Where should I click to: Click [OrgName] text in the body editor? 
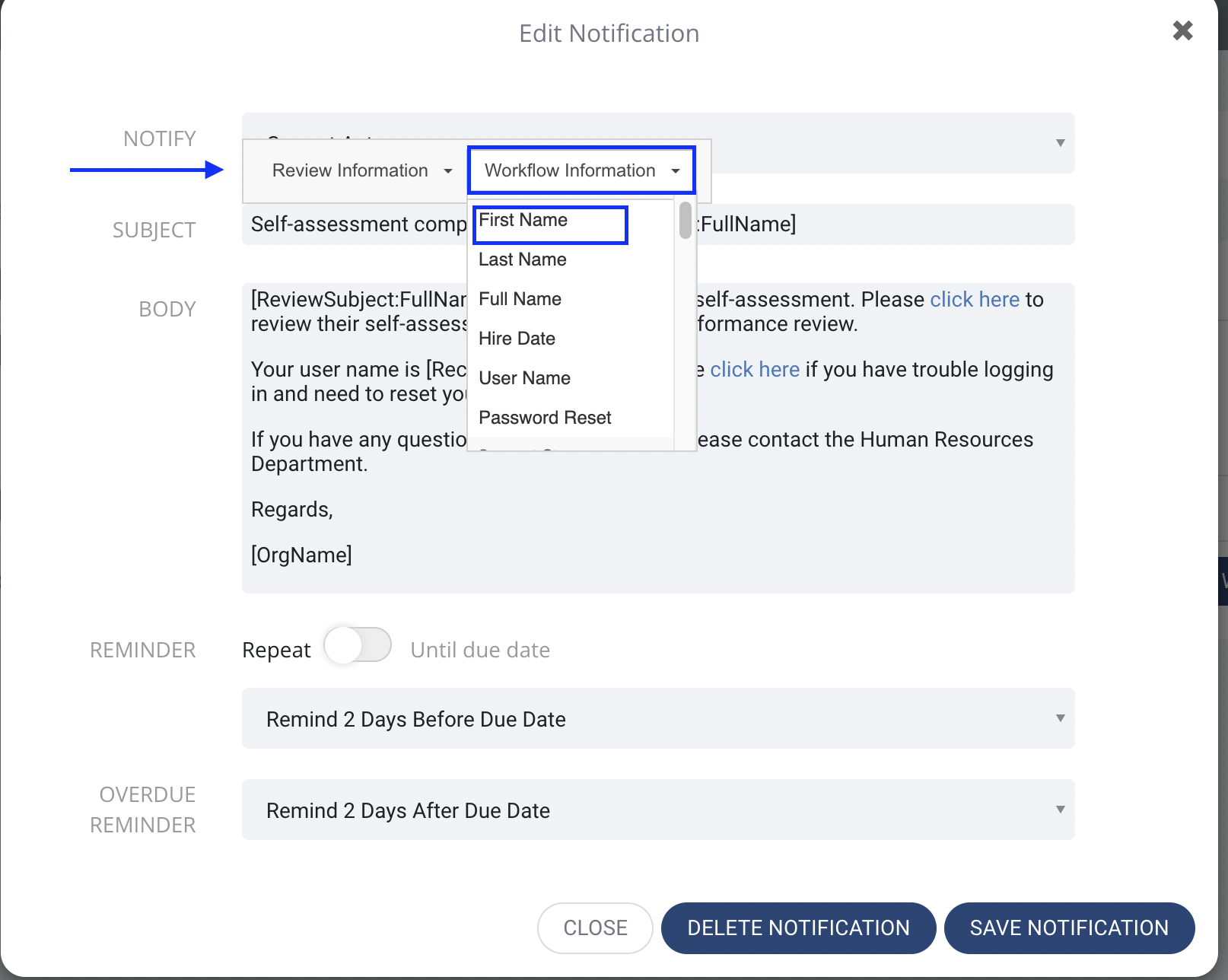tap(301, 555)
